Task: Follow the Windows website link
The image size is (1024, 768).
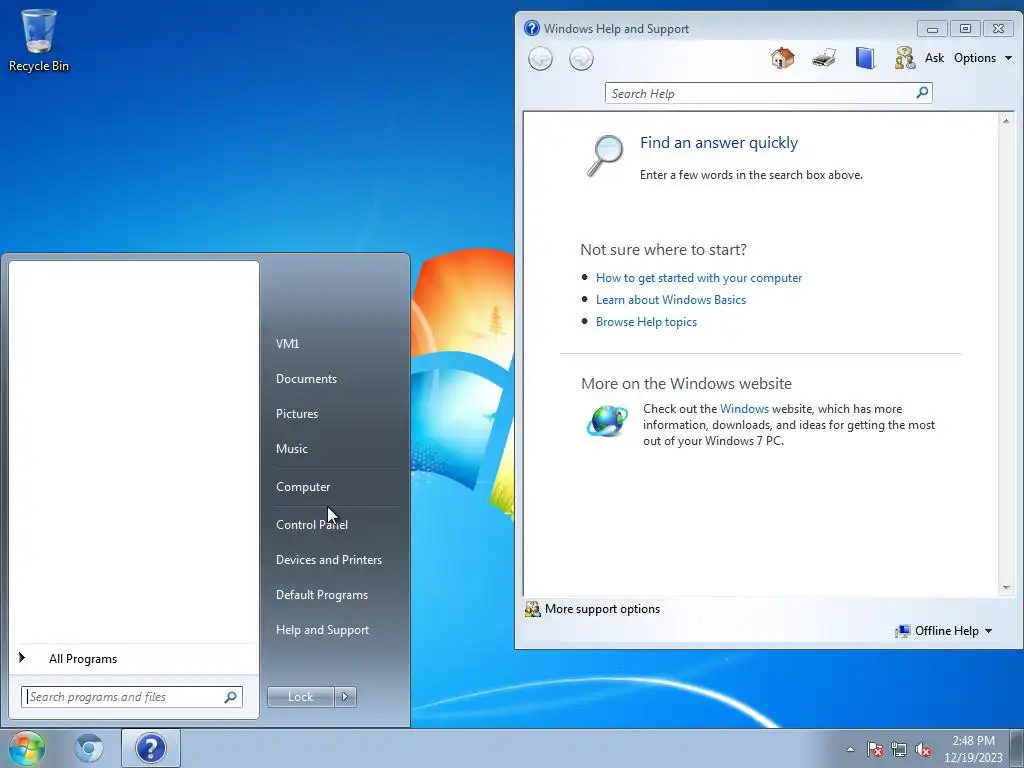Action: pos(744,409)
